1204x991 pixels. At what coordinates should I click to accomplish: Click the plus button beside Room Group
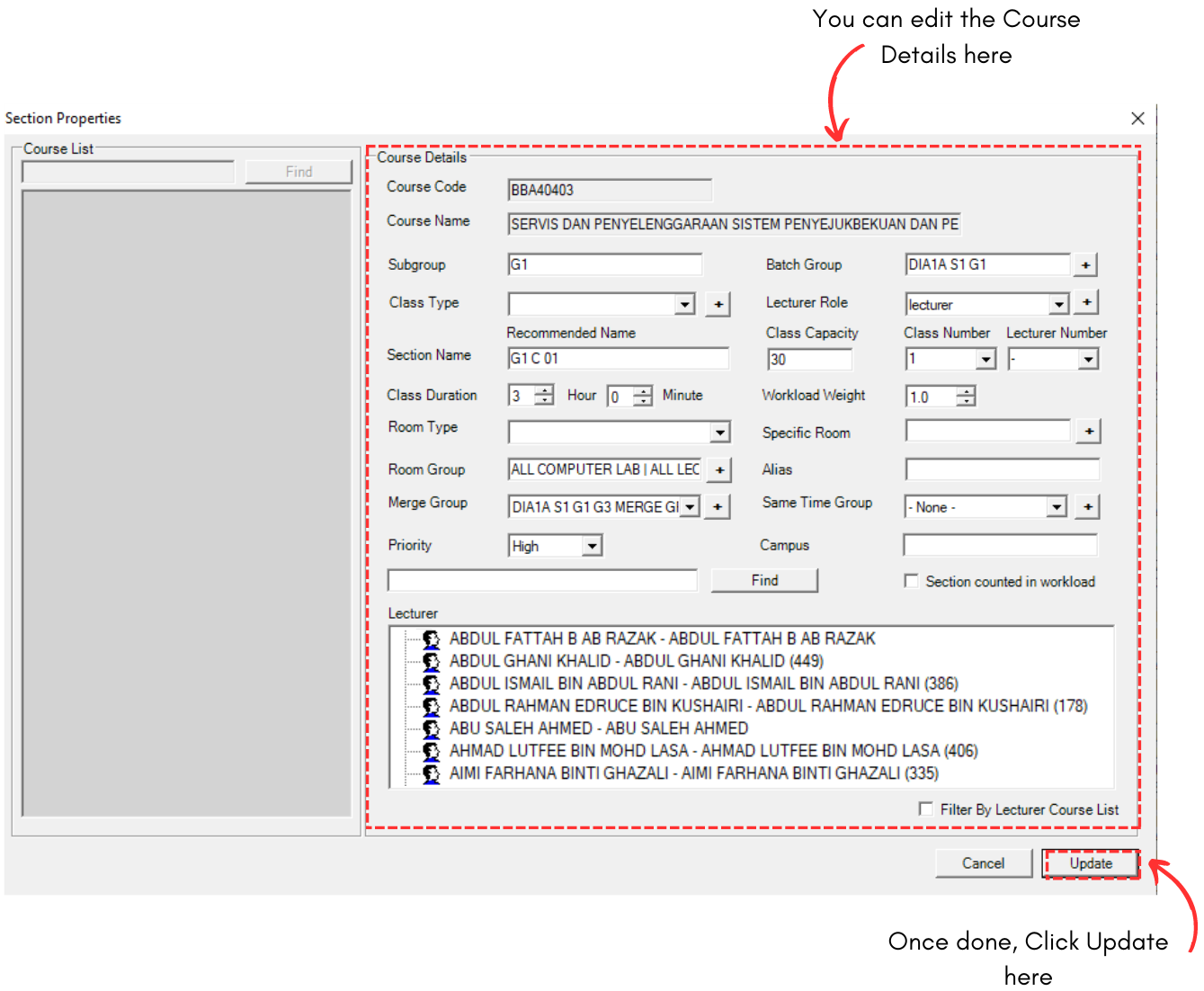tap(719, 470)
